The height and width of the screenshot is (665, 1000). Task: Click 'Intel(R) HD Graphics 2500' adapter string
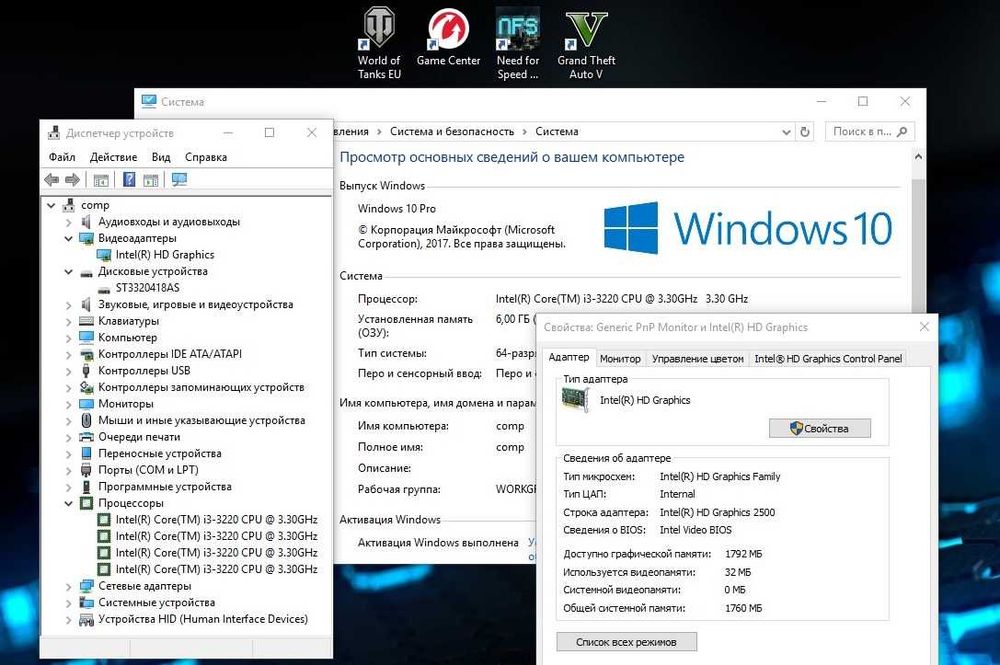(x=717, y=512)
